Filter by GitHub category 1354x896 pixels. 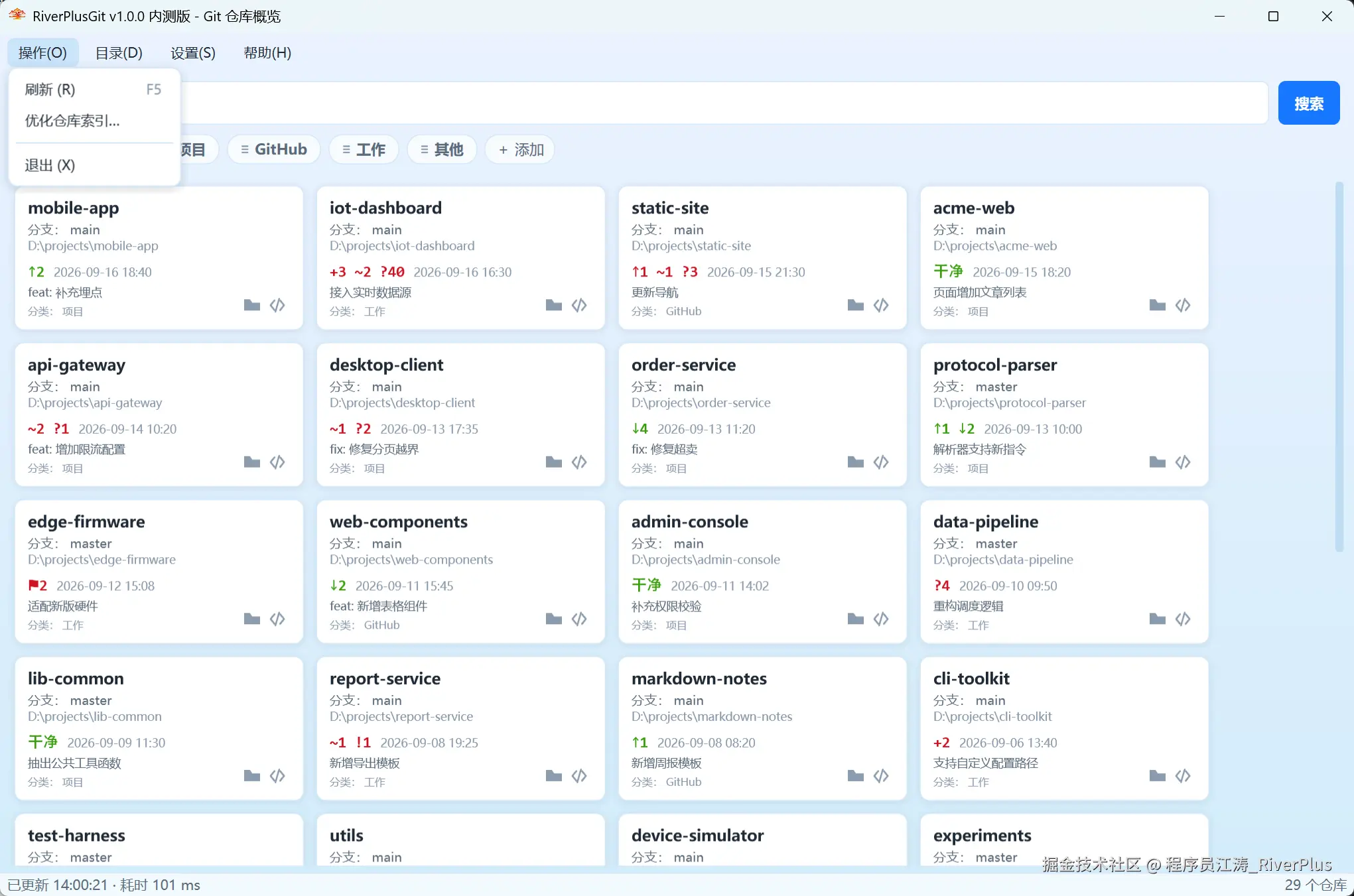(x=273, y=149)
